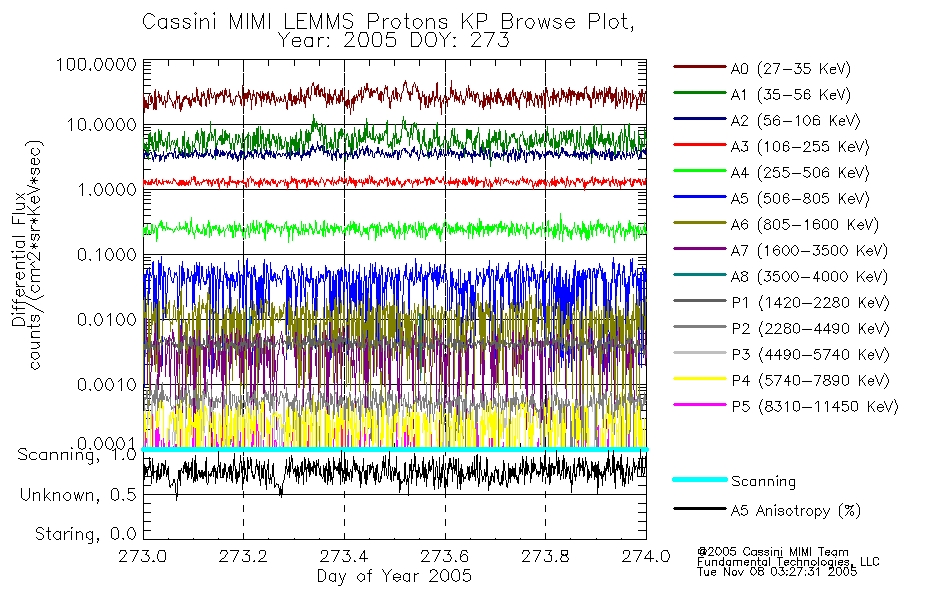Viewport: 950px width, 600px height.
Task: Click the 0.1000 y-axis tick label
Action: [107, 255]
